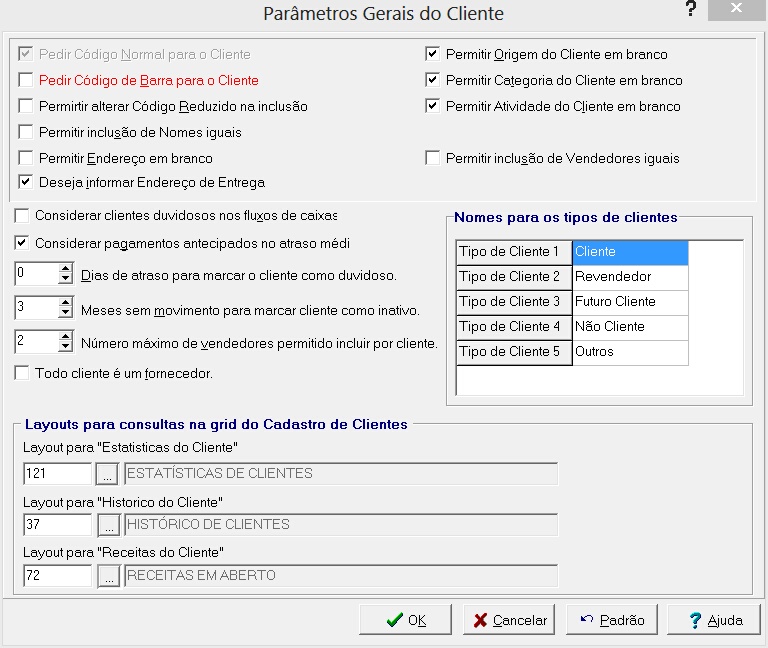The height and width of the screenshot is (648, 768).
Task: Click the Cancelar button
Action: tap(509, 620)
